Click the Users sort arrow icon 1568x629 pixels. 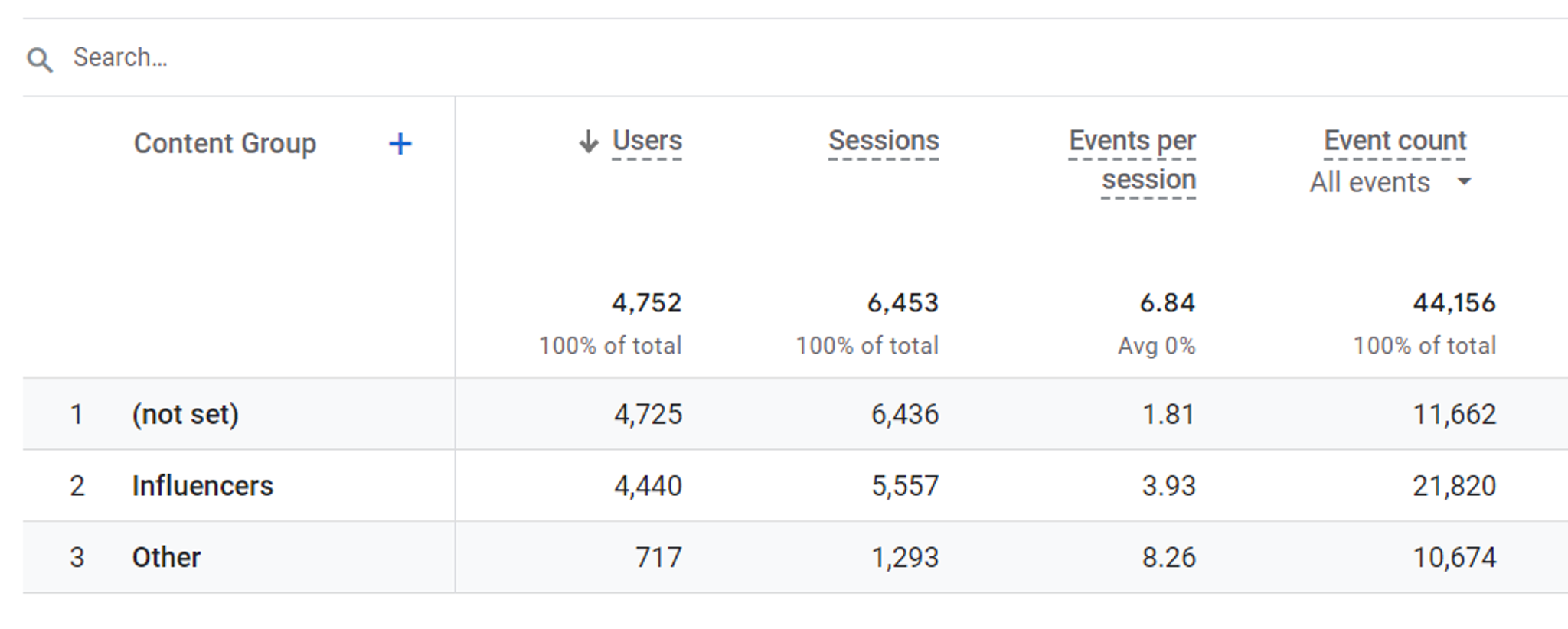pyautogui.click(x=588, y=142)
